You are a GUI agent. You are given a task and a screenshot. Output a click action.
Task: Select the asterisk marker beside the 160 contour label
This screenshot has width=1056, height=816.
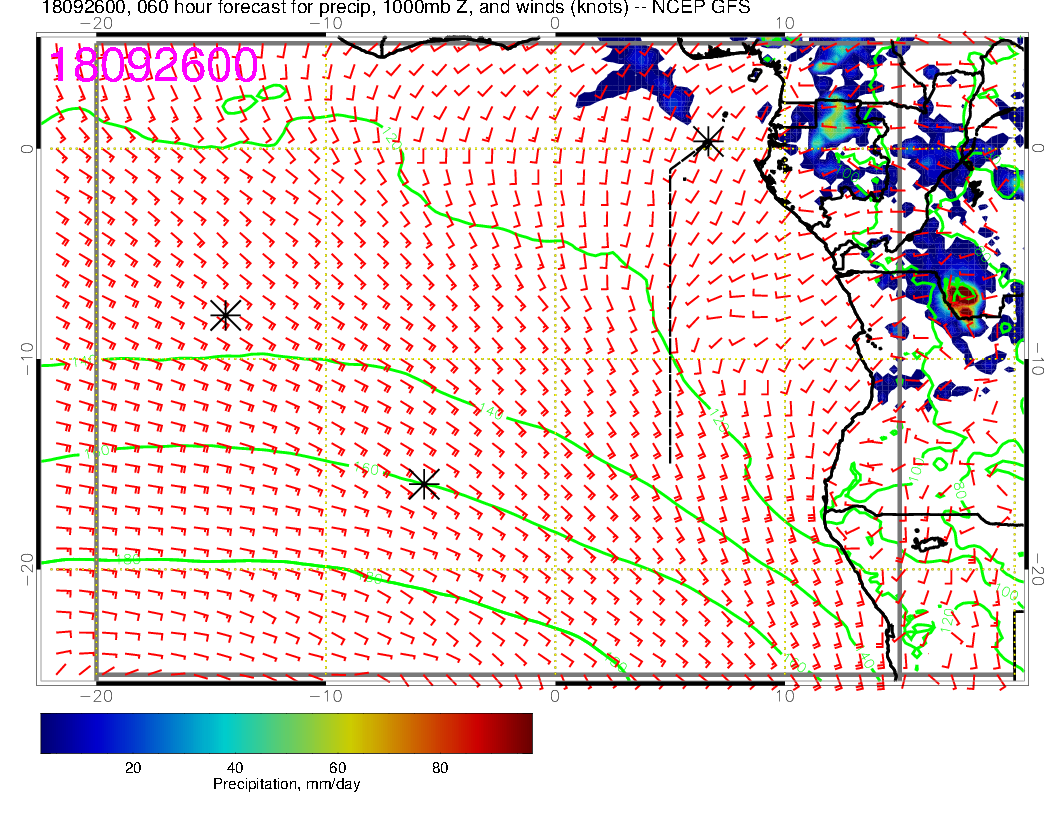tap(424, 483)
